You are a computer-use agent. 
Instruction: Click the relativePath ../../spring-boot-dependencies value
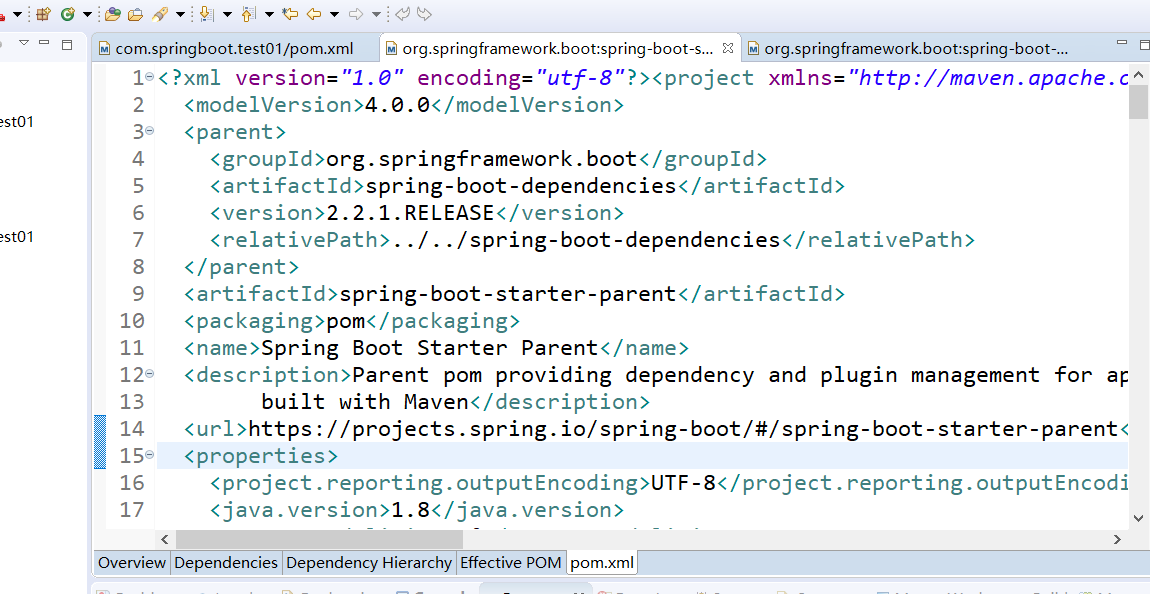tap(585, 240)
